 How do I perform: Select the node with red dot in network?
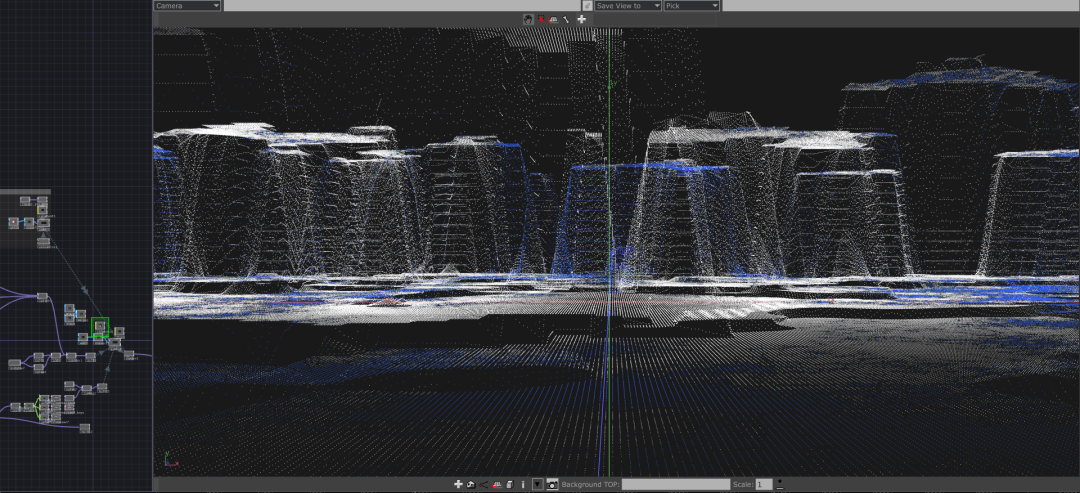click(13, 222)
